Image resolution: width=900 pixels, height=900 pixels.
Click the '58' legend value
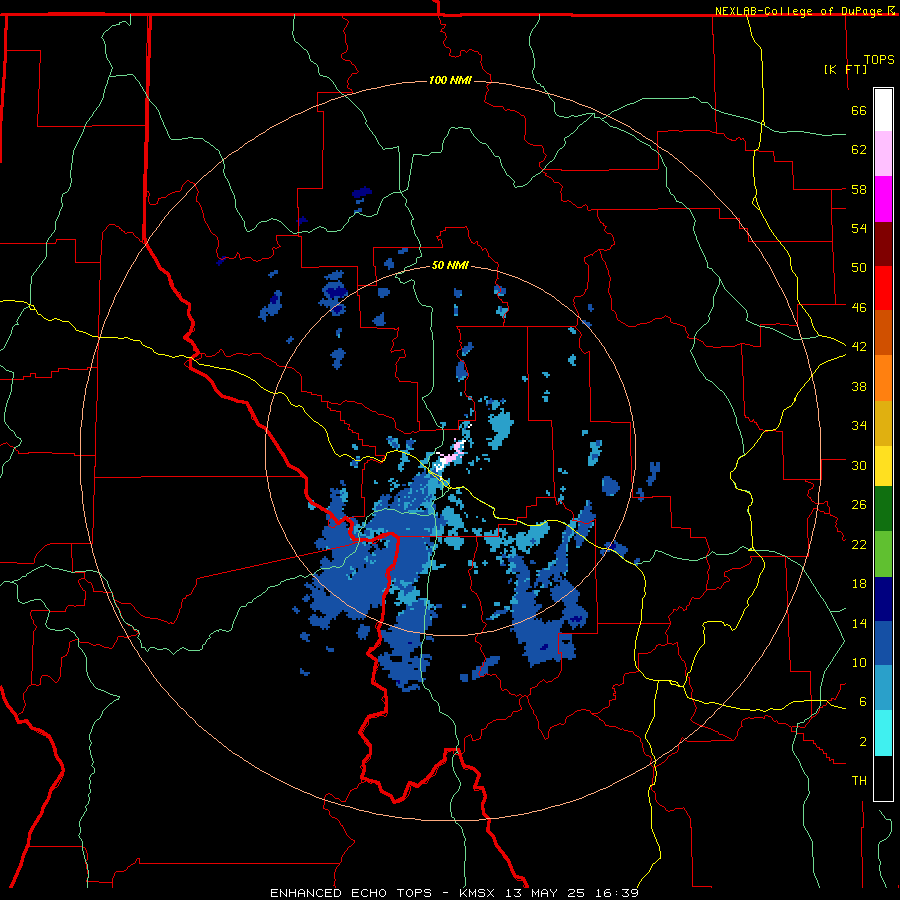(x=859, y=189)
